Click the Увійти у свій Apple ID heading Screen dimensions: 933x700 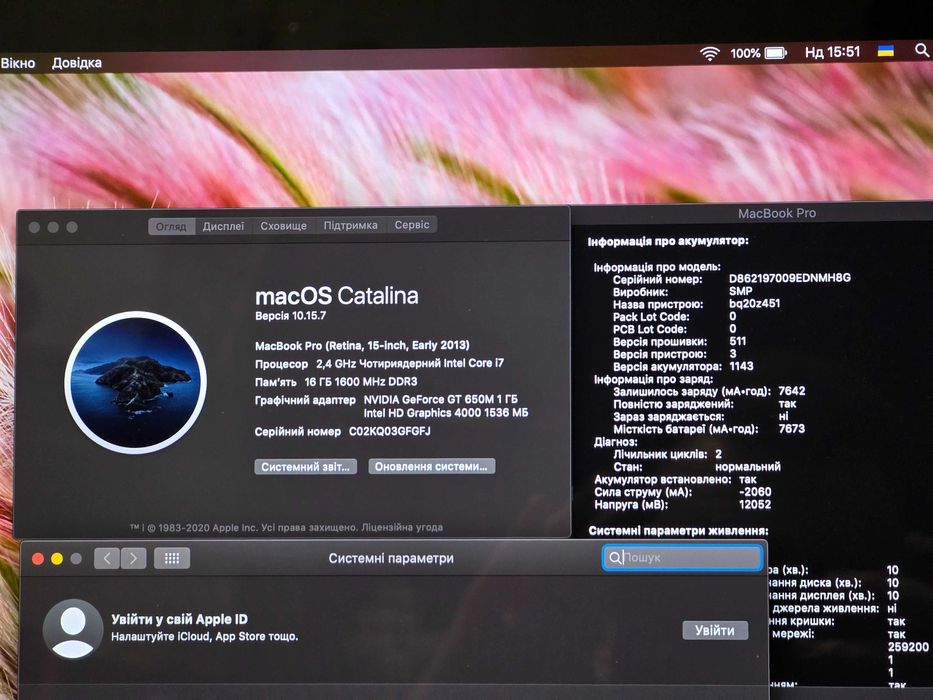click(179, 619)
